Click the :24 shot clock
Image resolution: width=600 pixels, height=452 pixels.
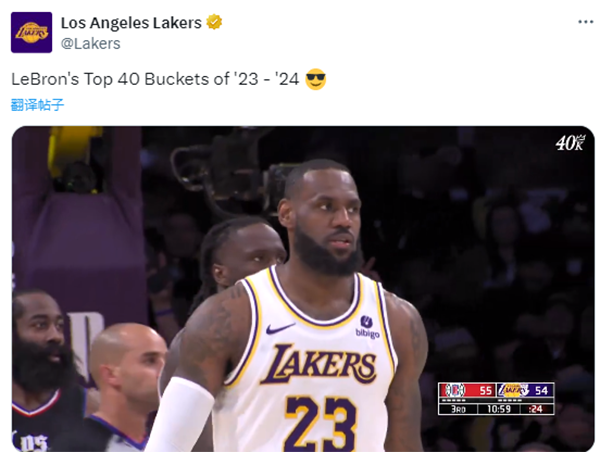(x=535, y=409)
